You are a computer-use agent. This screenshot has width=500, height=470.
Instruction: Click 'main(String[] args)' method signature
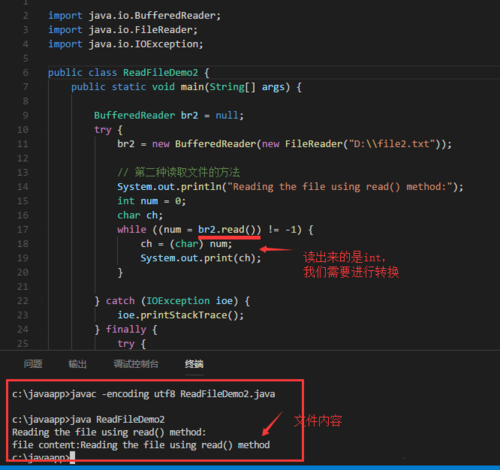[235, 87]
